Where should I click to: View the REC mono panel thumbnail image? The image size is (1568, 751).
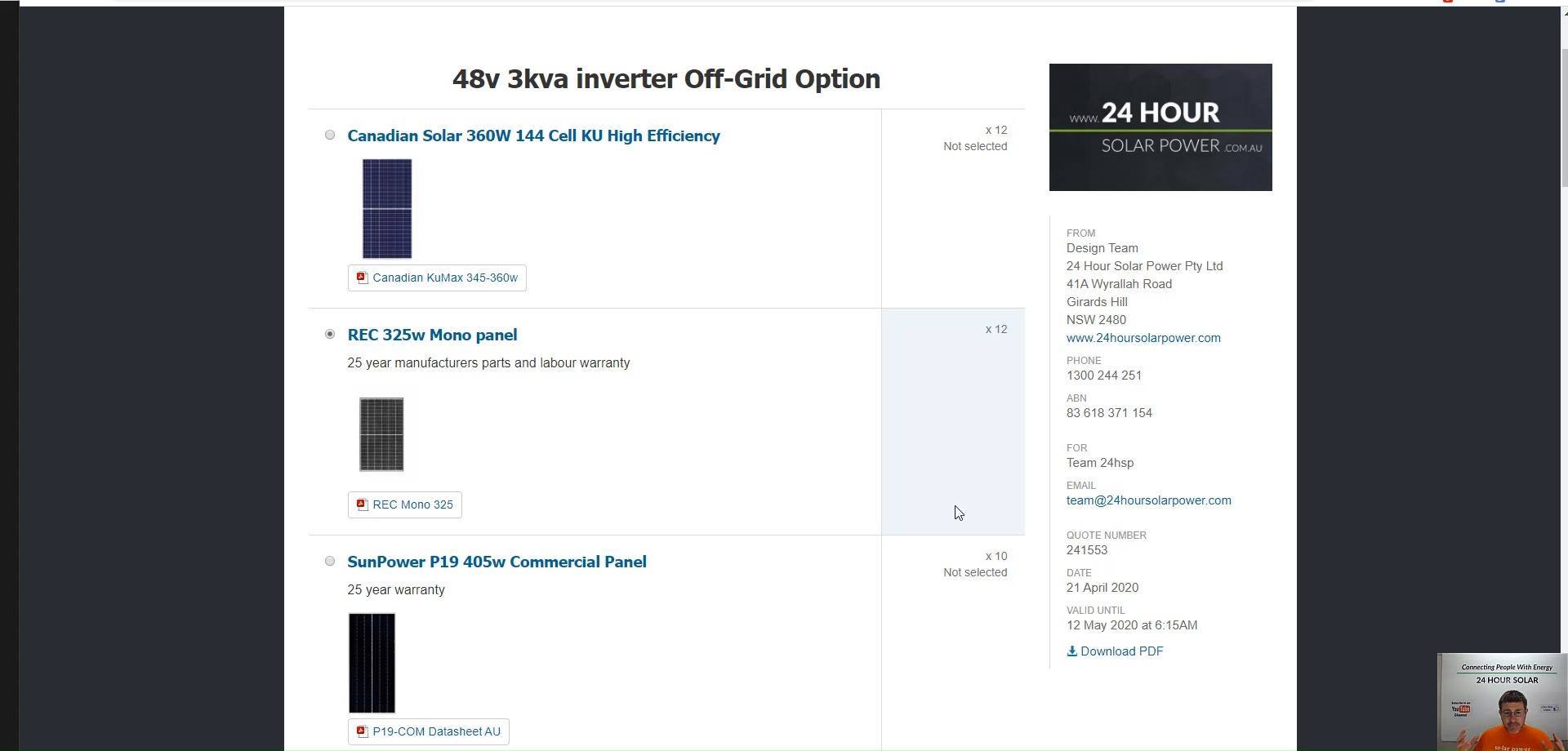[381, 434]
